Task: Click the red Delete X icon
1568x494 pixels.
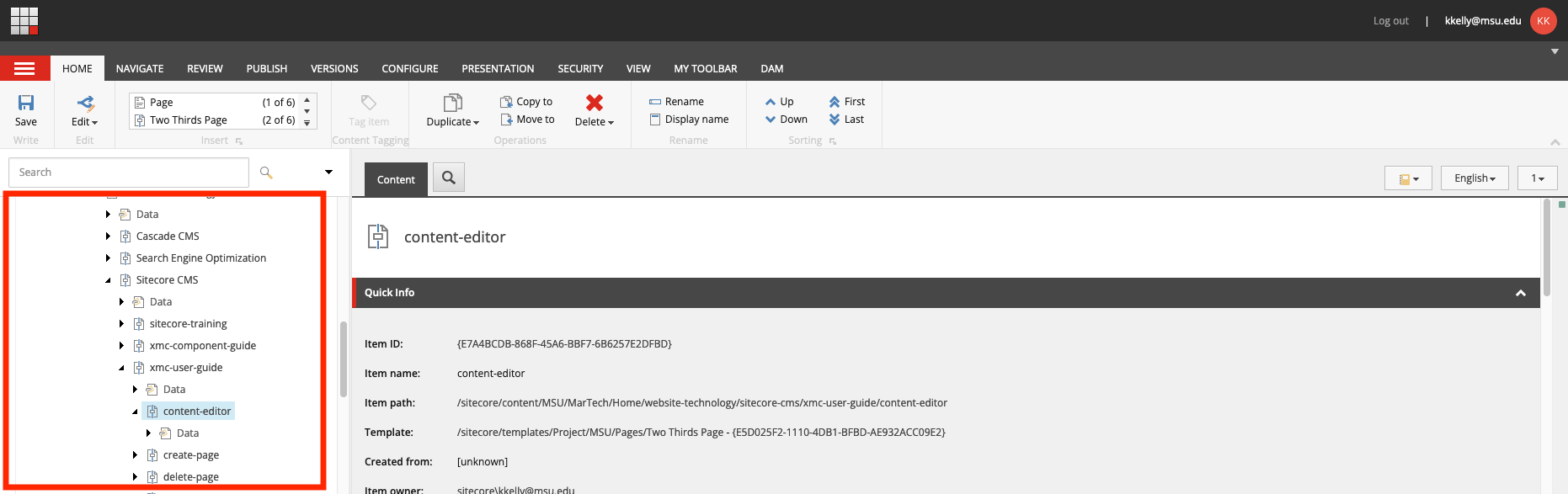Action: [595, 103]
